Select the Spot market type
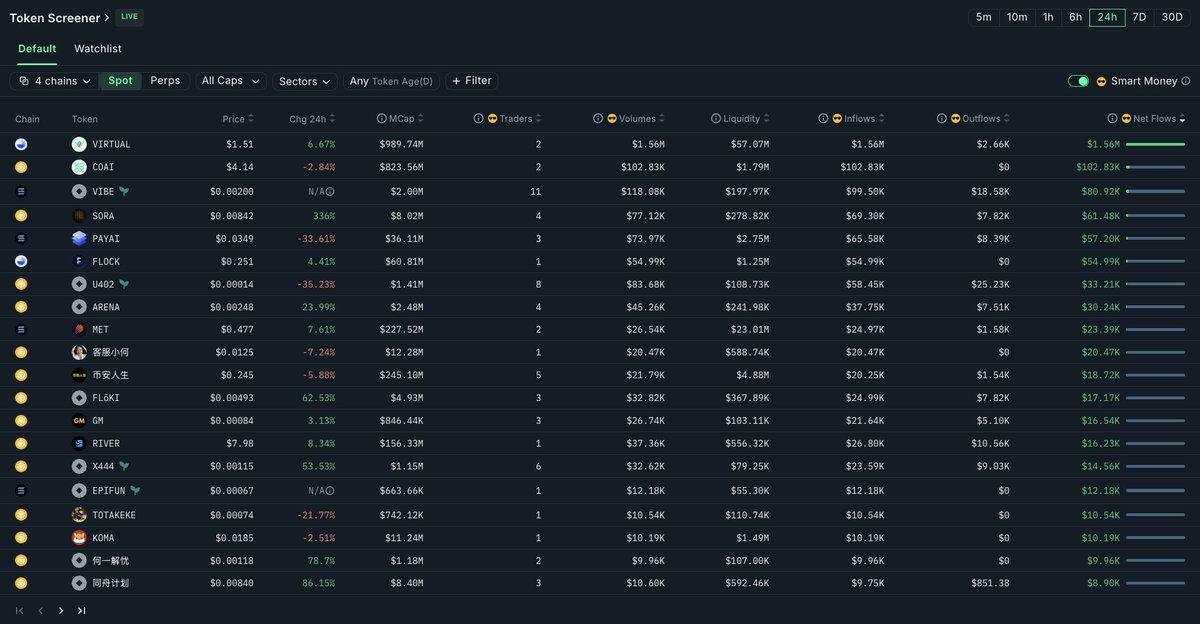The width and height of the screenshot is (1200, 624). click(120, 81)
